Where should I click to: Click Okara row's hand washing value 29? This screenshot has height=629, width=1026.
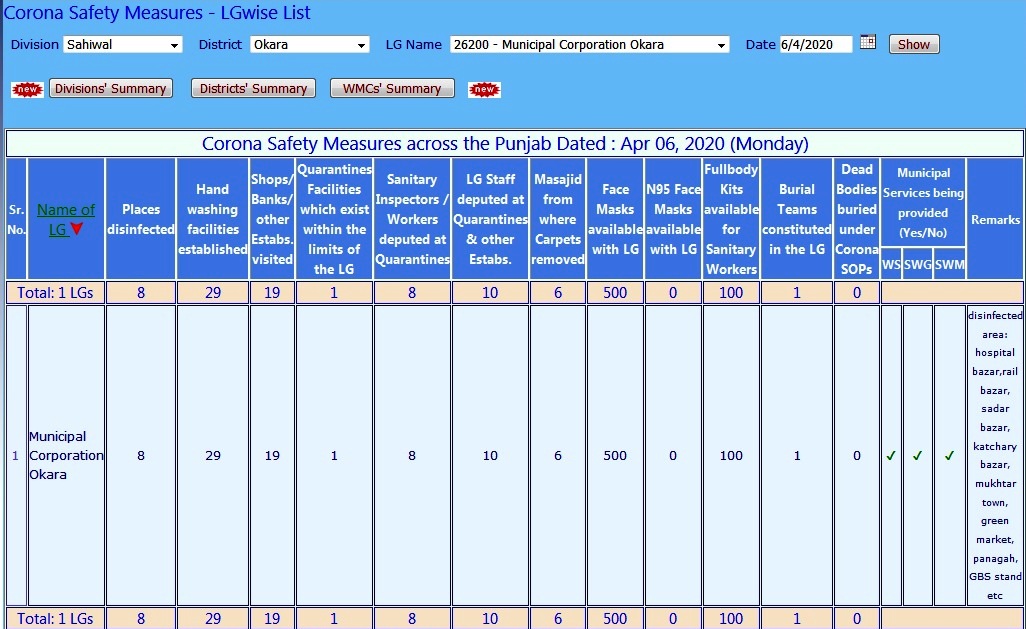213,456
